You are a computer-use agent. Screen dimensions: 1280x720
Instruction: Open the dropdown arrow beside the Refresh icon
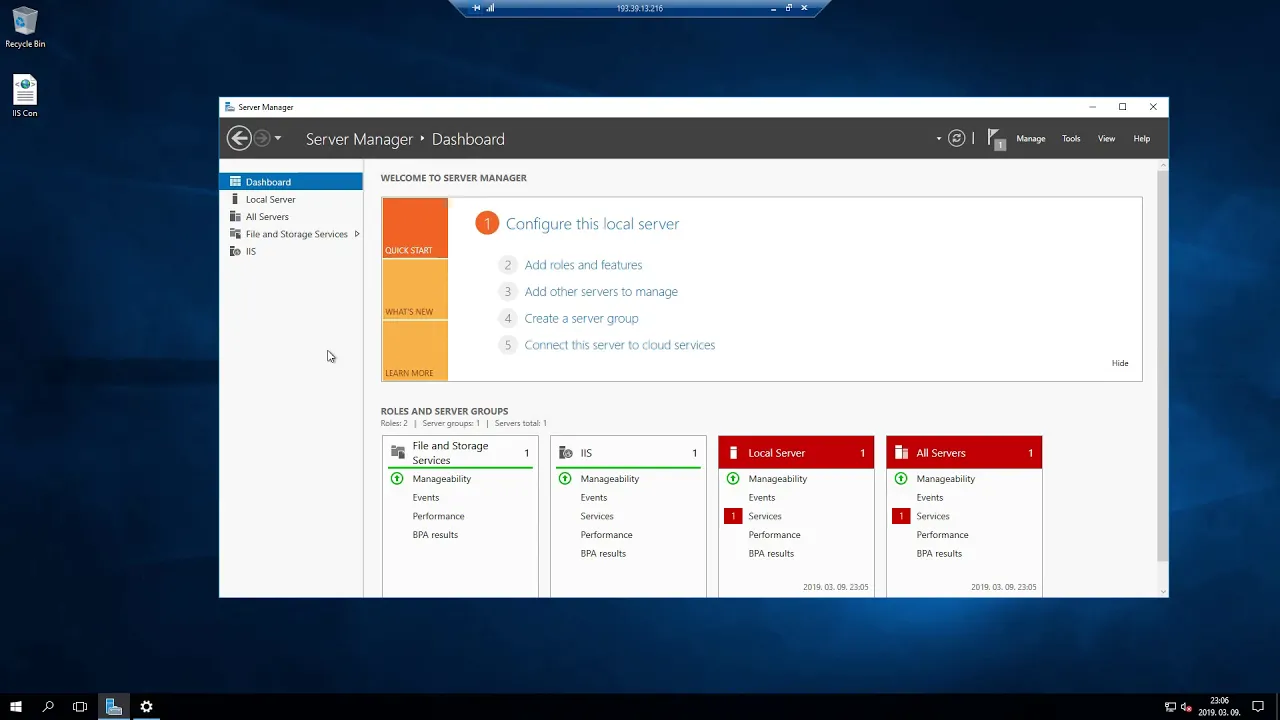coord(939,139)
